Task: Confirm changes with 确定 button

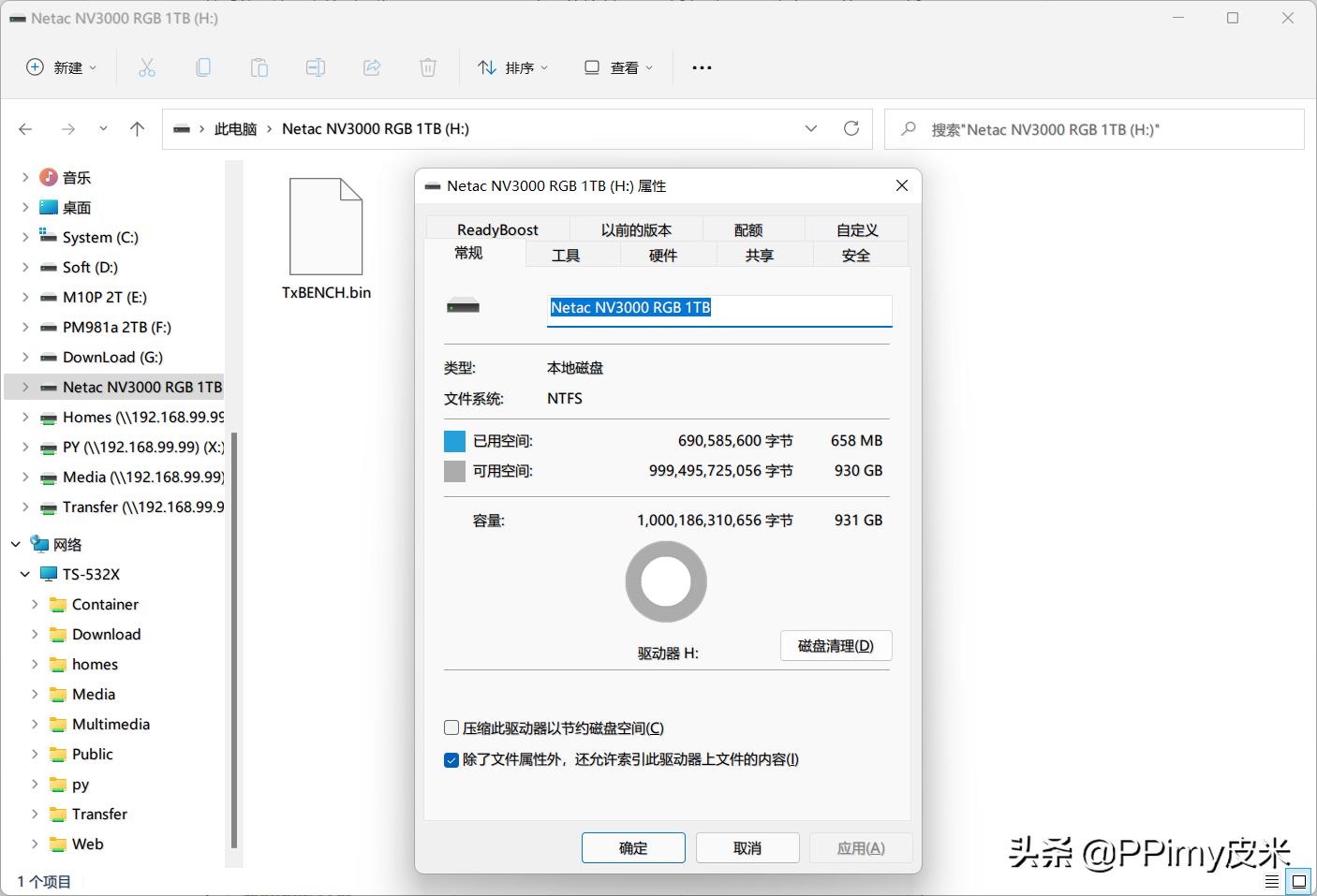Action: tap(633, 847)
